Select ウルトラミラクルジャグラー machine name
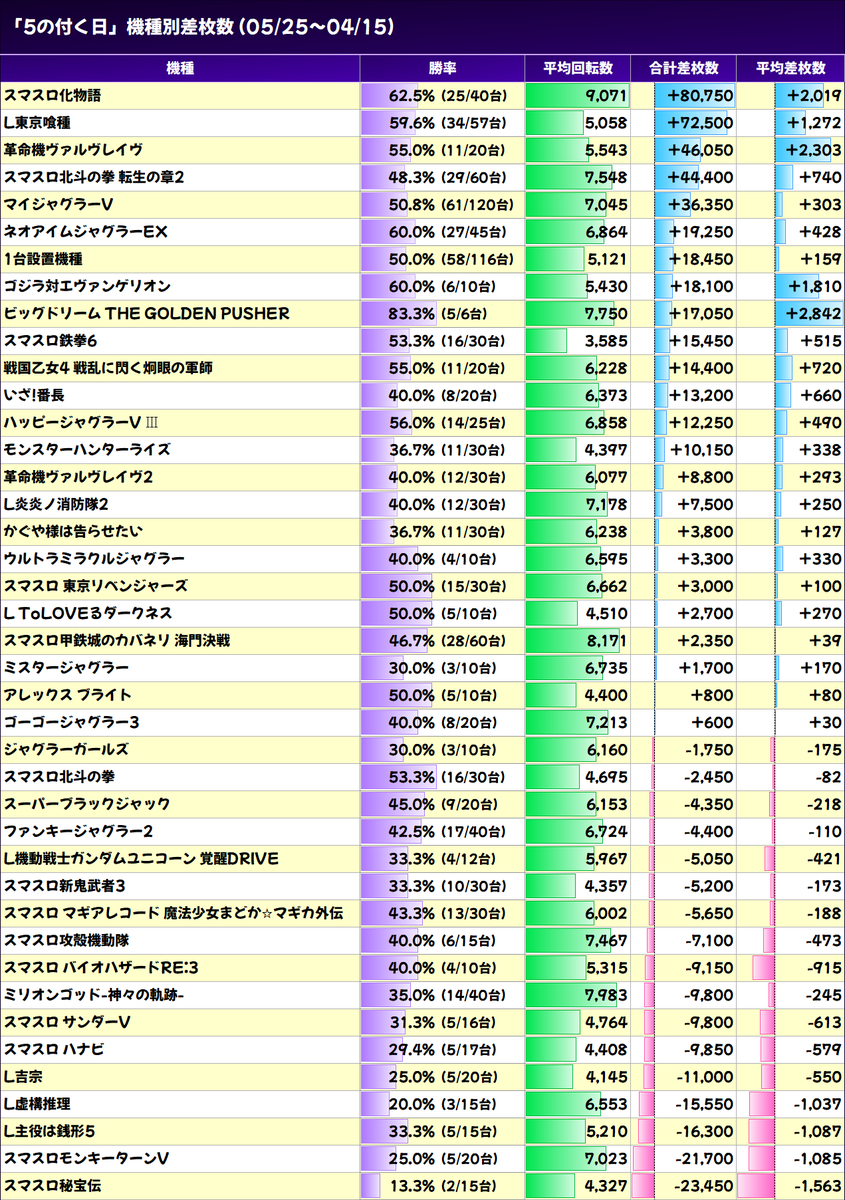 click(x=94, y=559)
